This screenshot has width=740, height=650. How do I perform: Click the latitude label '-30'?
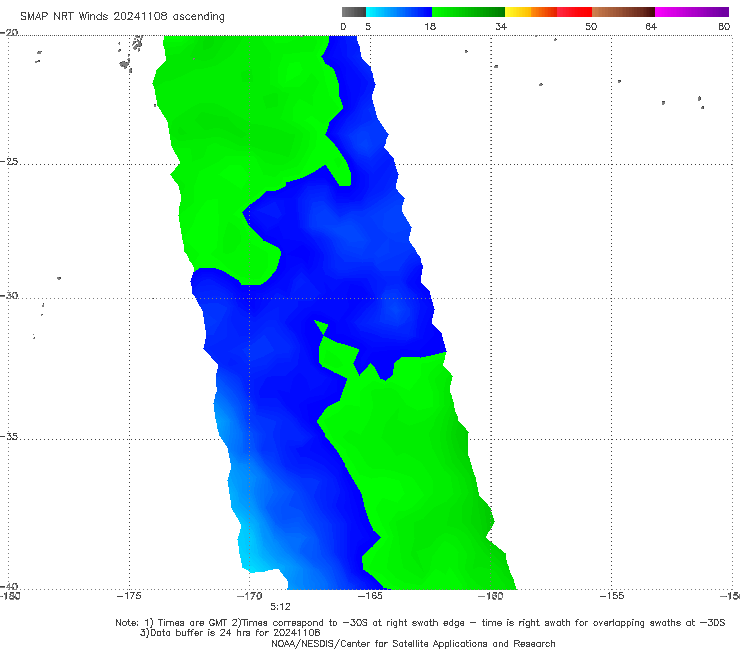click(x=9, y=295)
